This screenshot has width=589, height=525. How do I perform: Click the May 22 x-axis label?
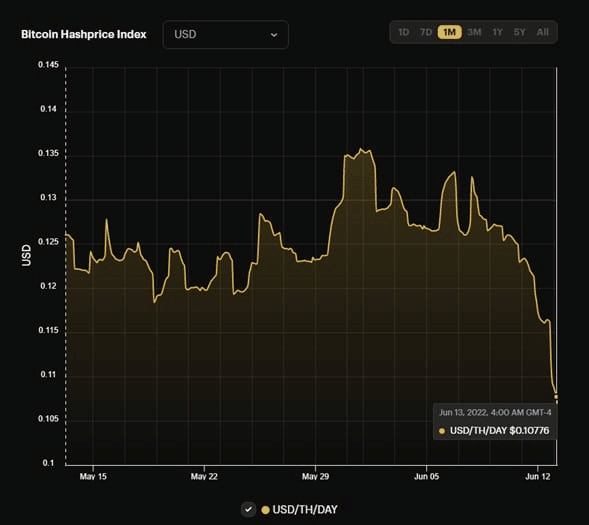tap(204, 477)
